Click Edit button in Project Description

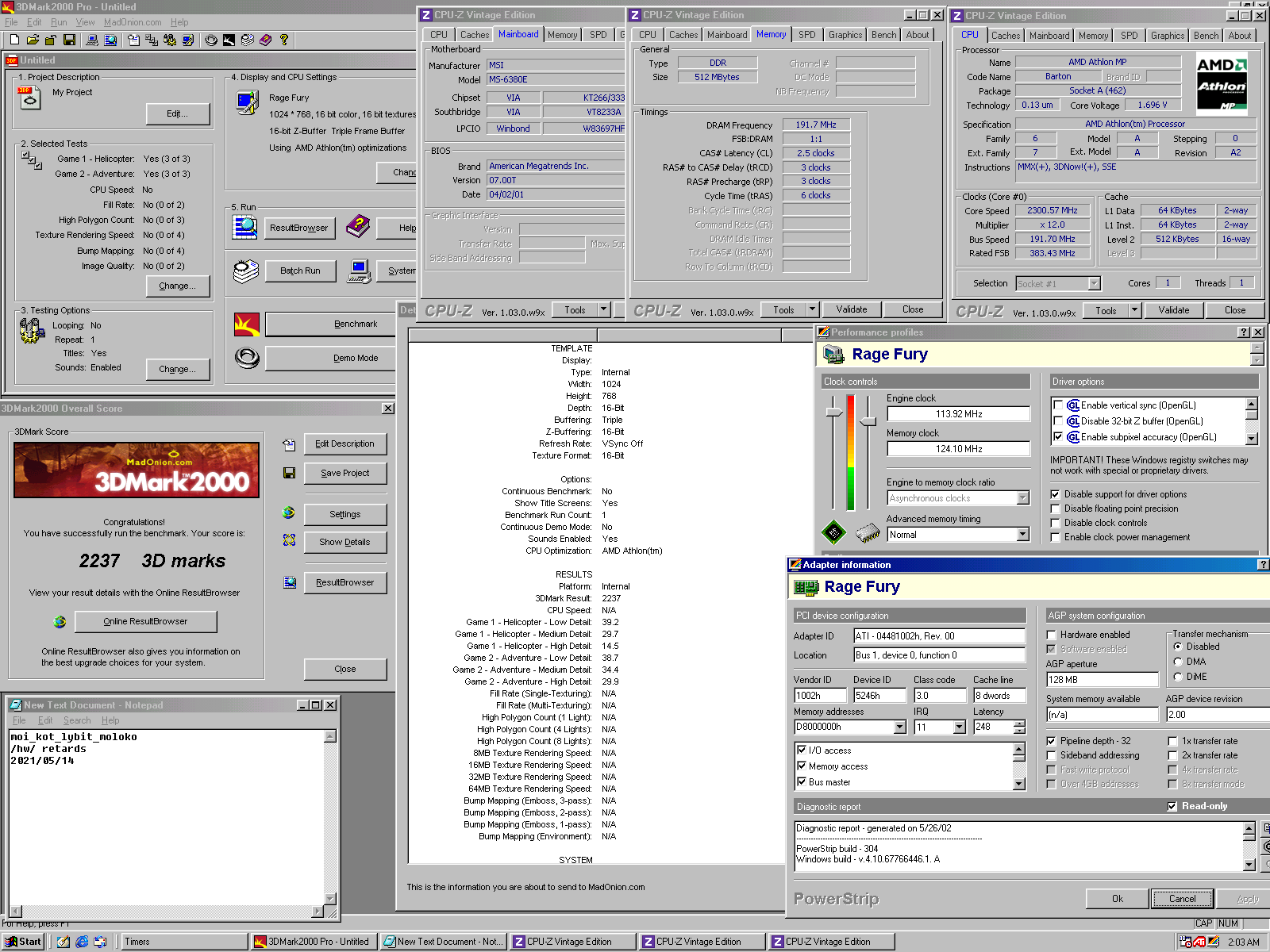click(x=178, y=113)
